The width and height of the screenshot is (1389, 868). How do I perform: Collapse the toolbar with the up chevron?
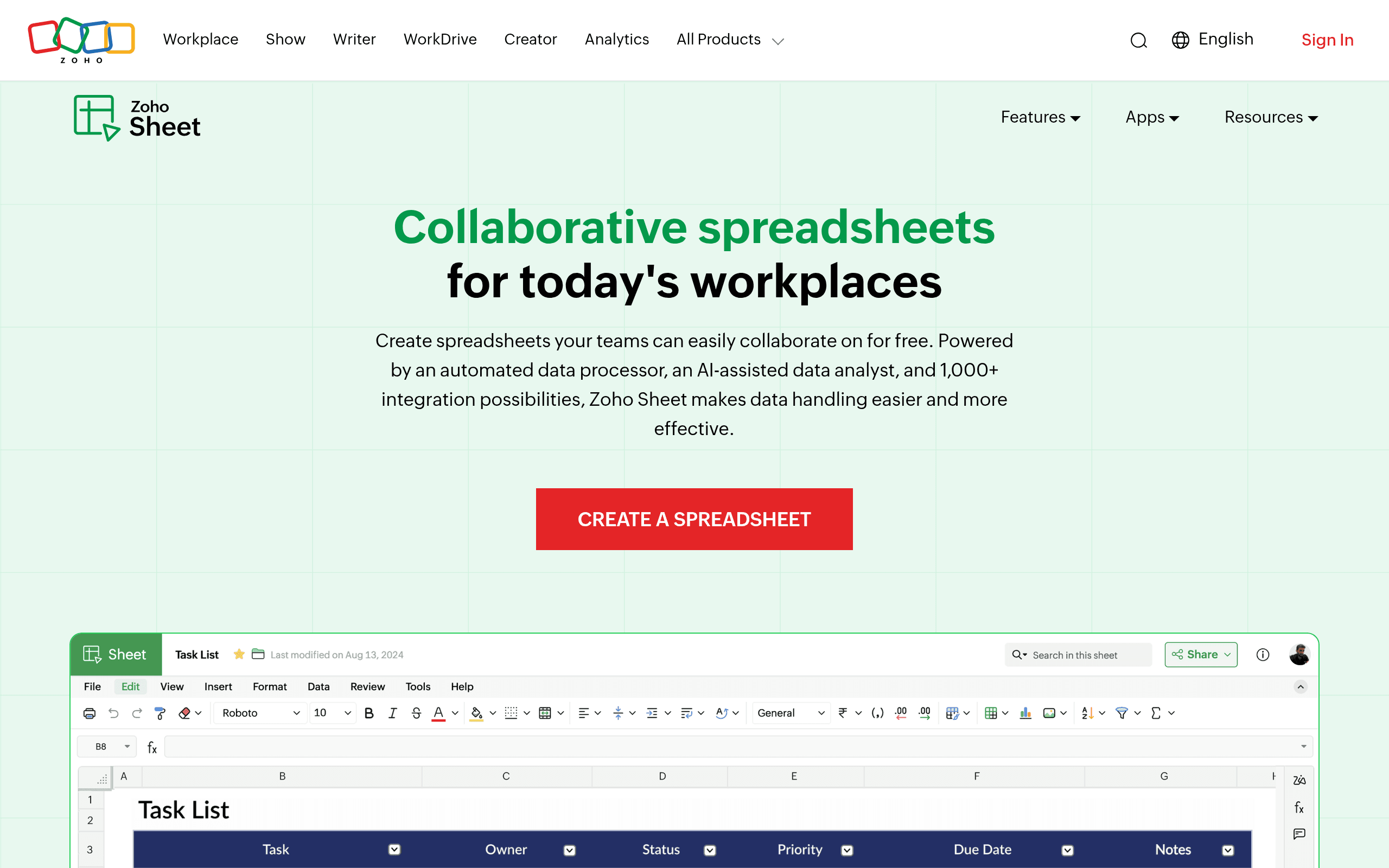1301,687
